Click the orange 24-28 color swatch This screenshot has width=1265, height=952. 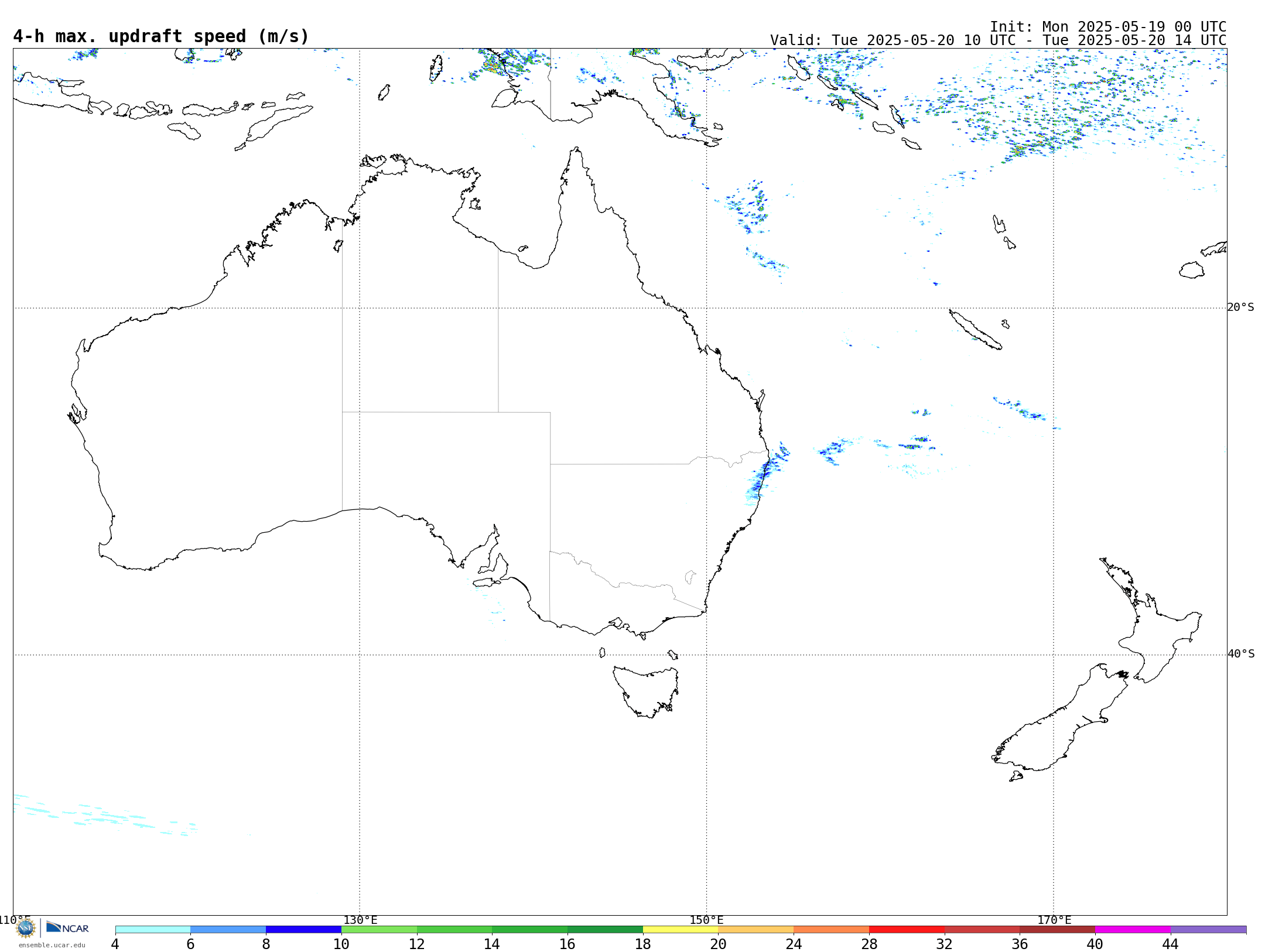click(832, 930)
